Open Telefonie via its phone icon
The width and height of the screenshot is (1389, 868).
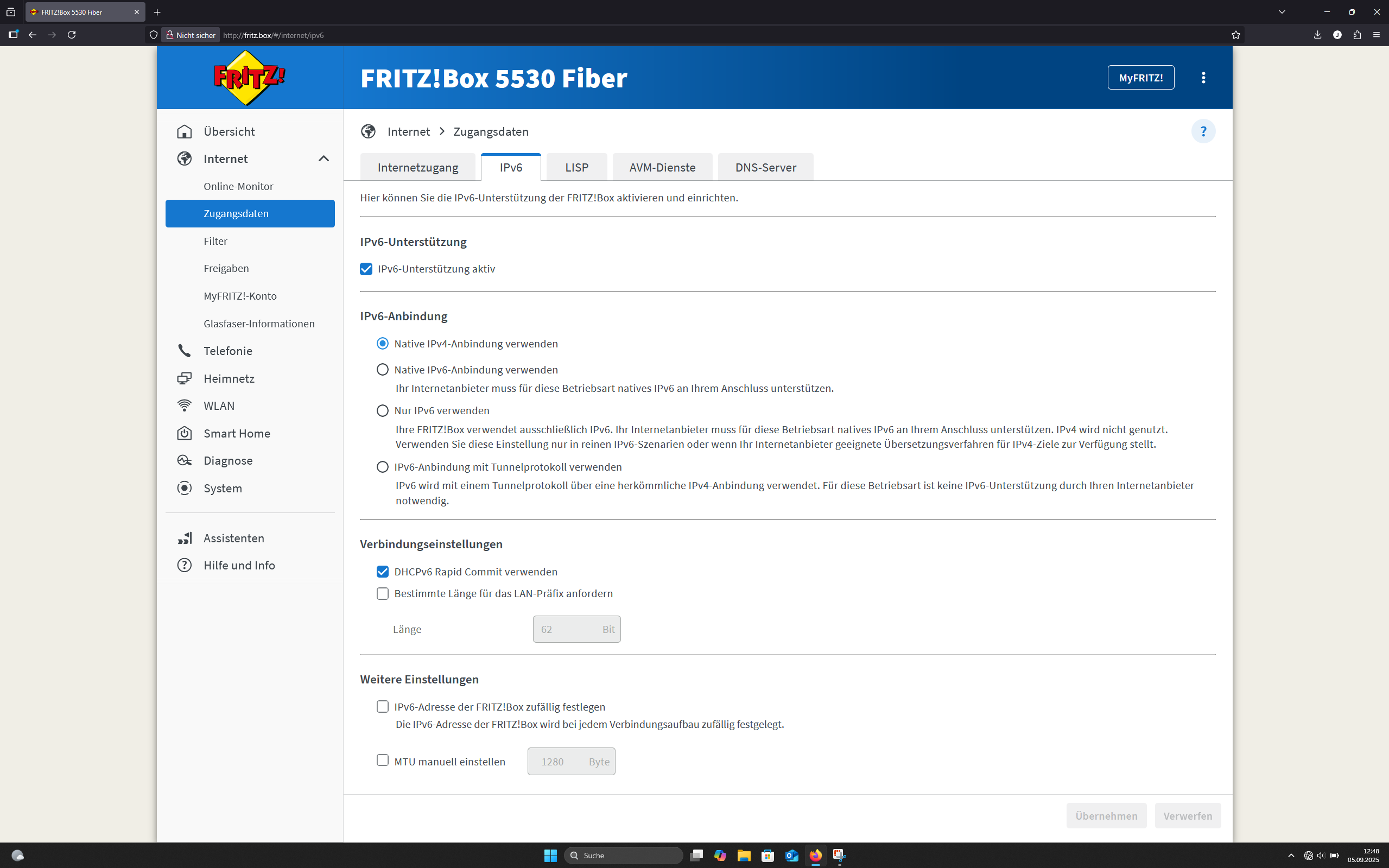[184, 351]
